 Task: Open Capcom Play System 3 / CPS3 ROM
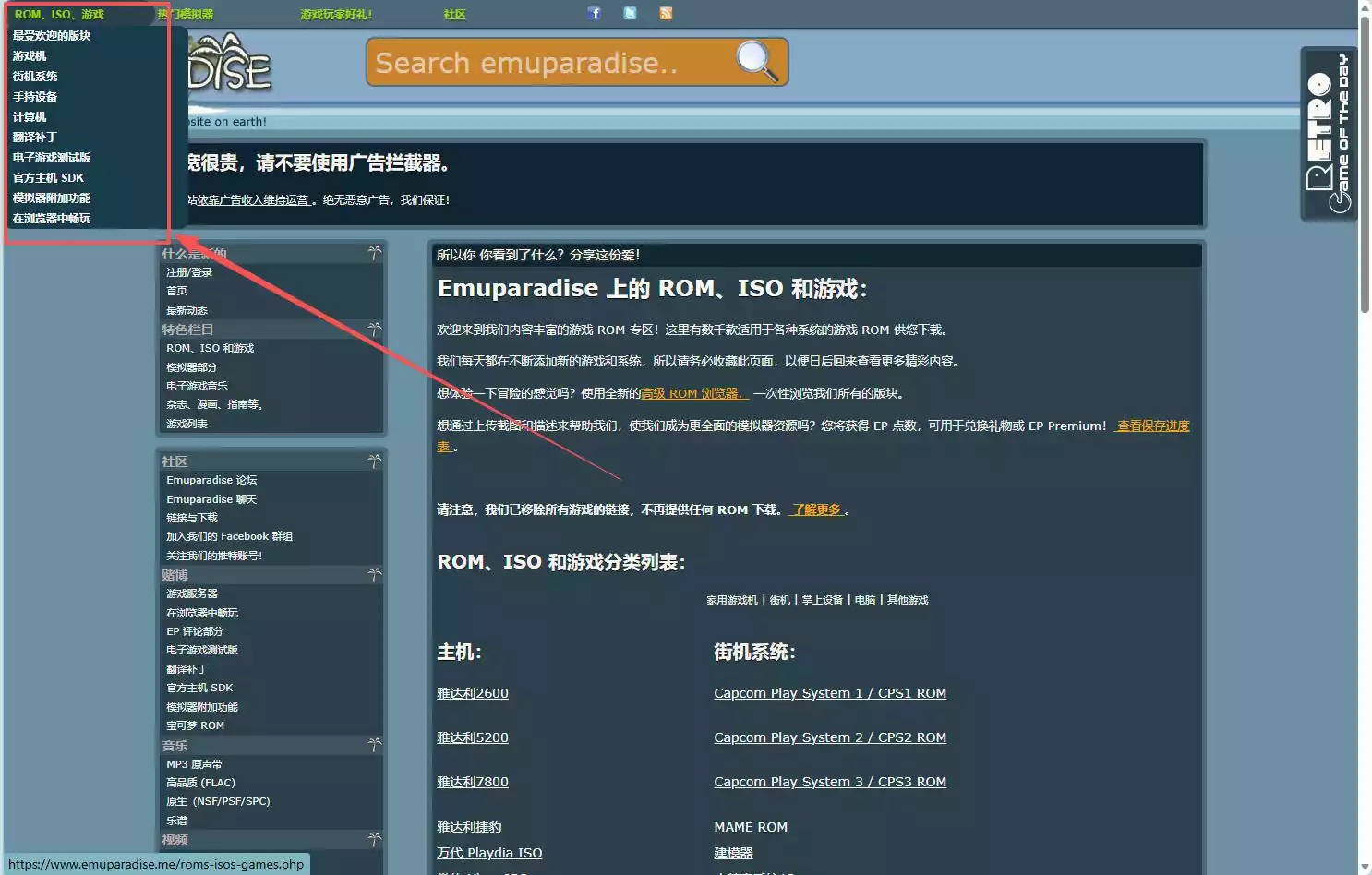(830, 782)
